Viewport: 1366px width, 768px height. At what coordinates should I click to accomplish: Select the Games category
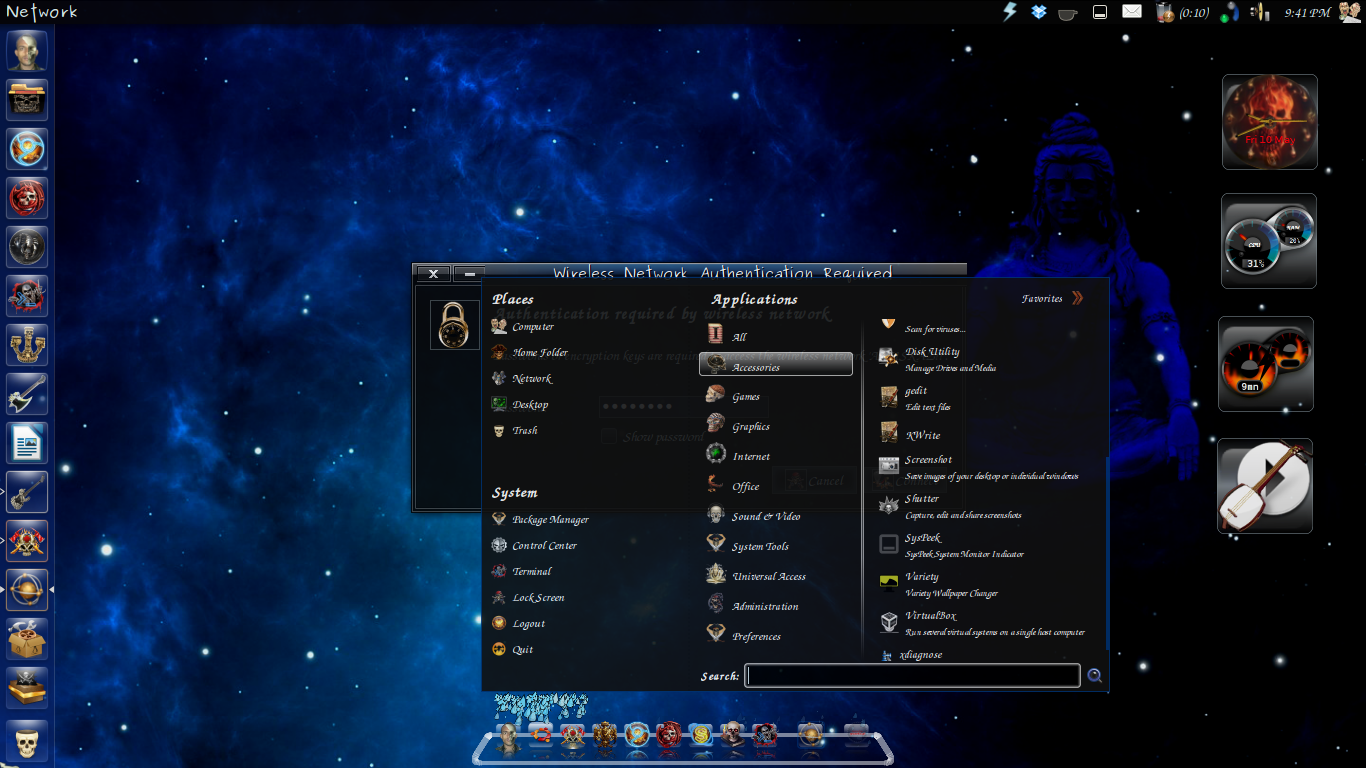pyautogui.click(x=776, y=395)
